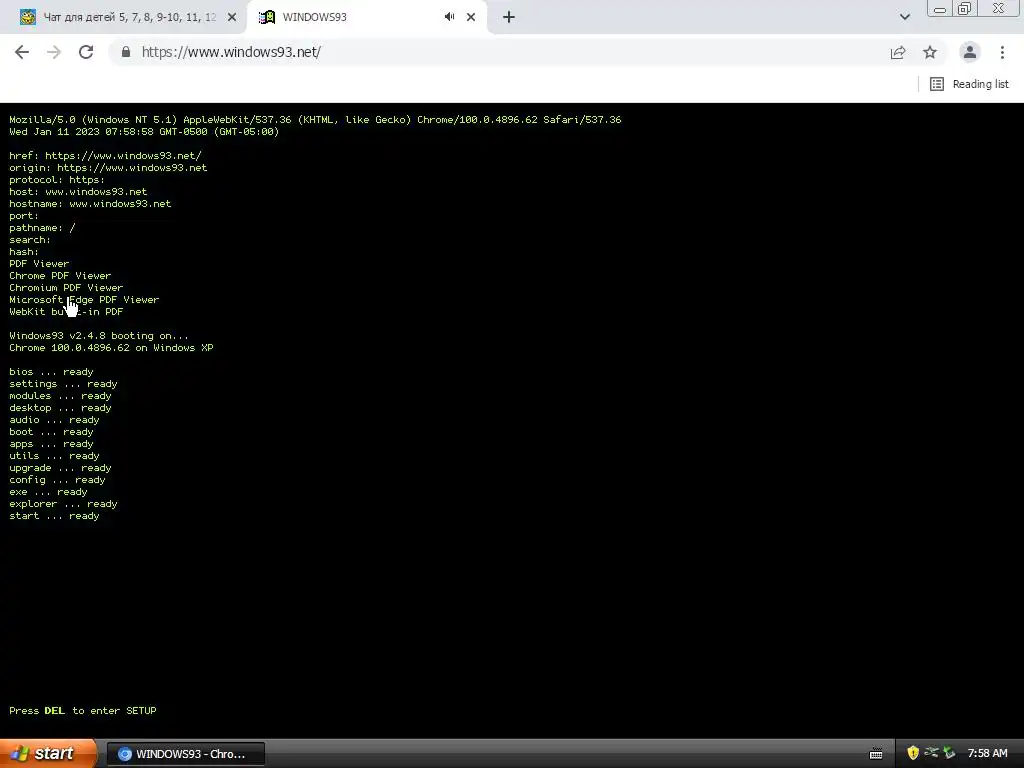1024x768 pixels.
Task: Click the 'audio ... ready' line
Action: tap(54, 420)
